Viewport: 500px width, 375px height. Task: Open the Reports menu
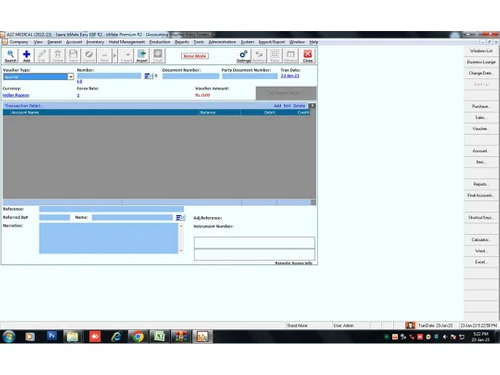point(182,42)
